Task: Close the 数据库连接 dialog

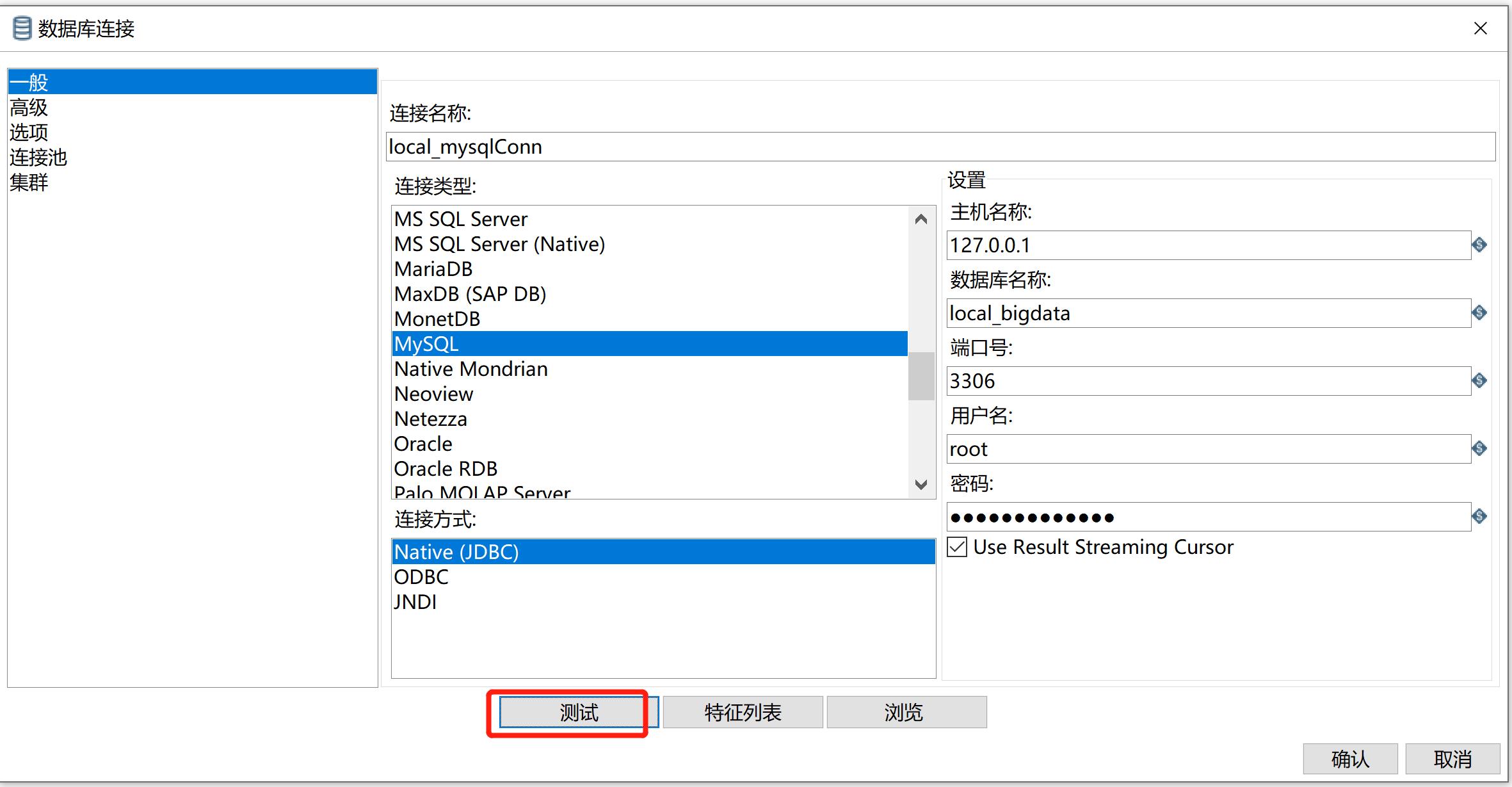Action: click(1480, 29)
